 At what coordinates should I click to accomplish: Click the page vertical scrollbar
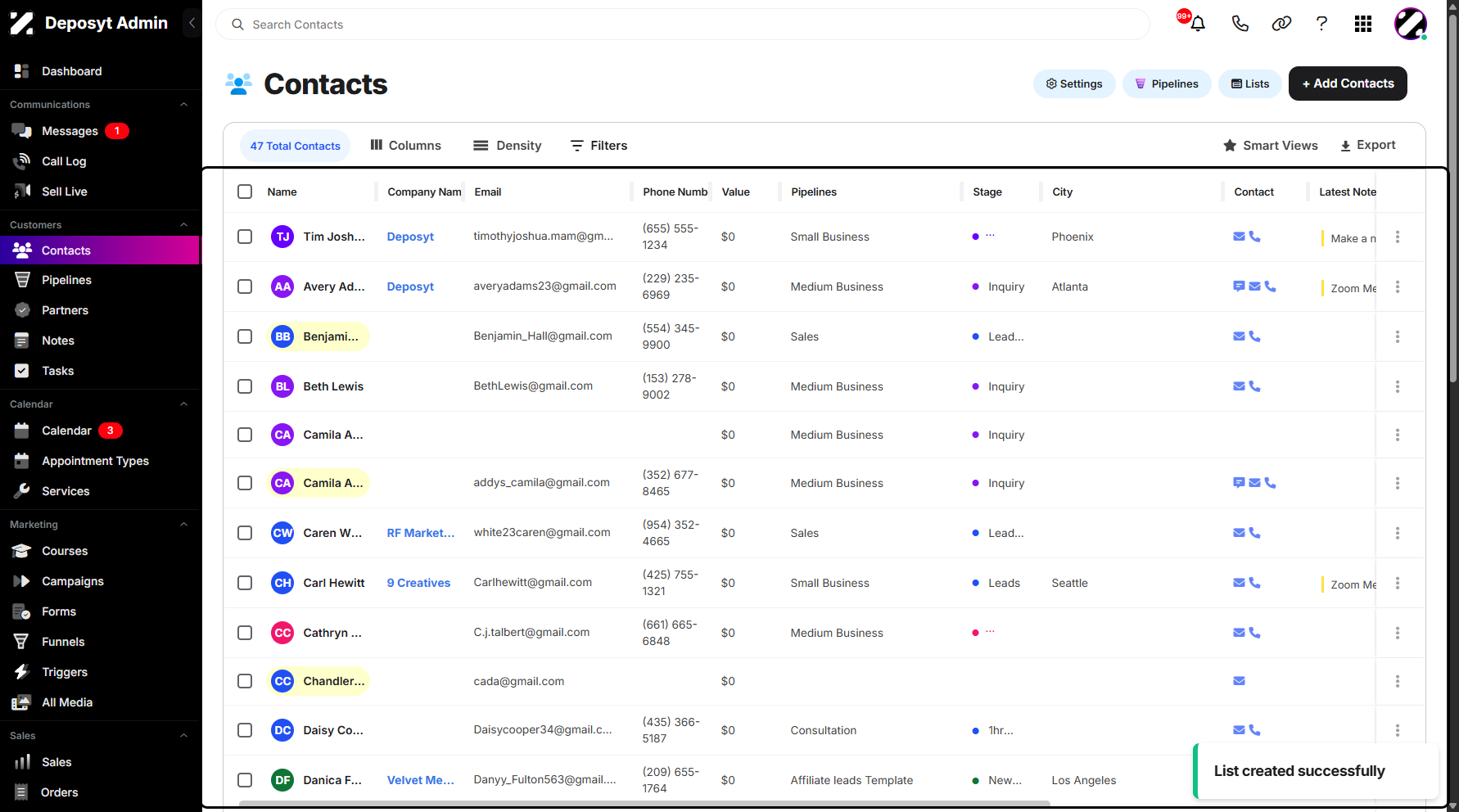tap(1453, 196)
